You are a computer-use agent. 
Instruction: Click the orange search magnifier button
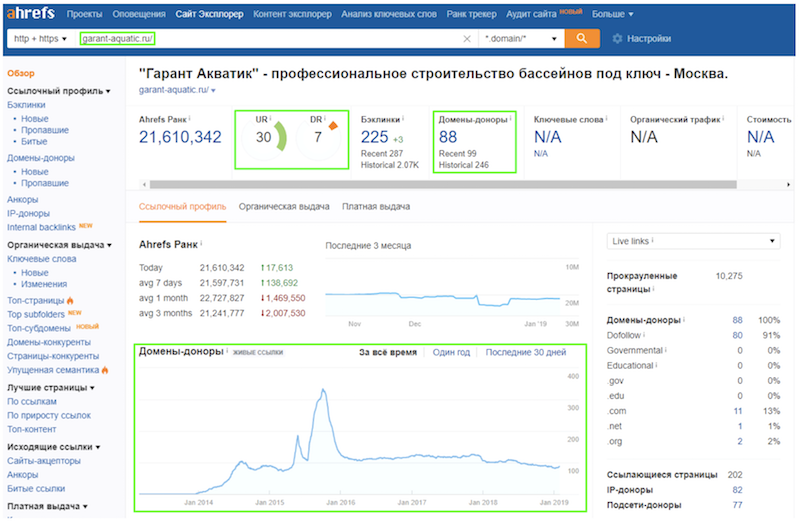[582, 38]
